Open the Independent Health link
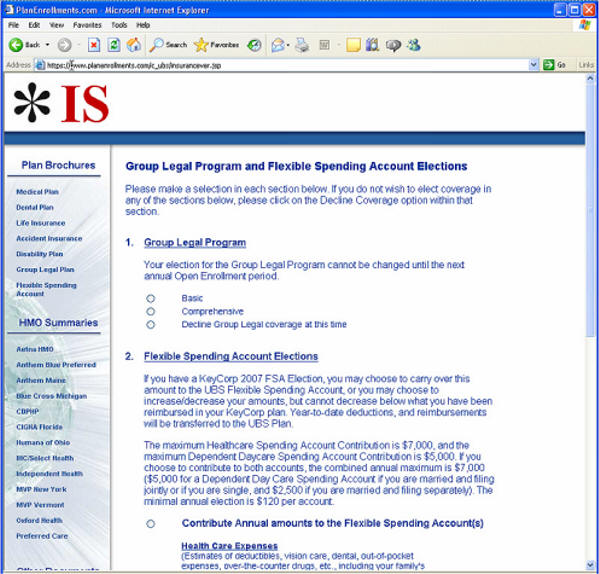 [49, 474]
